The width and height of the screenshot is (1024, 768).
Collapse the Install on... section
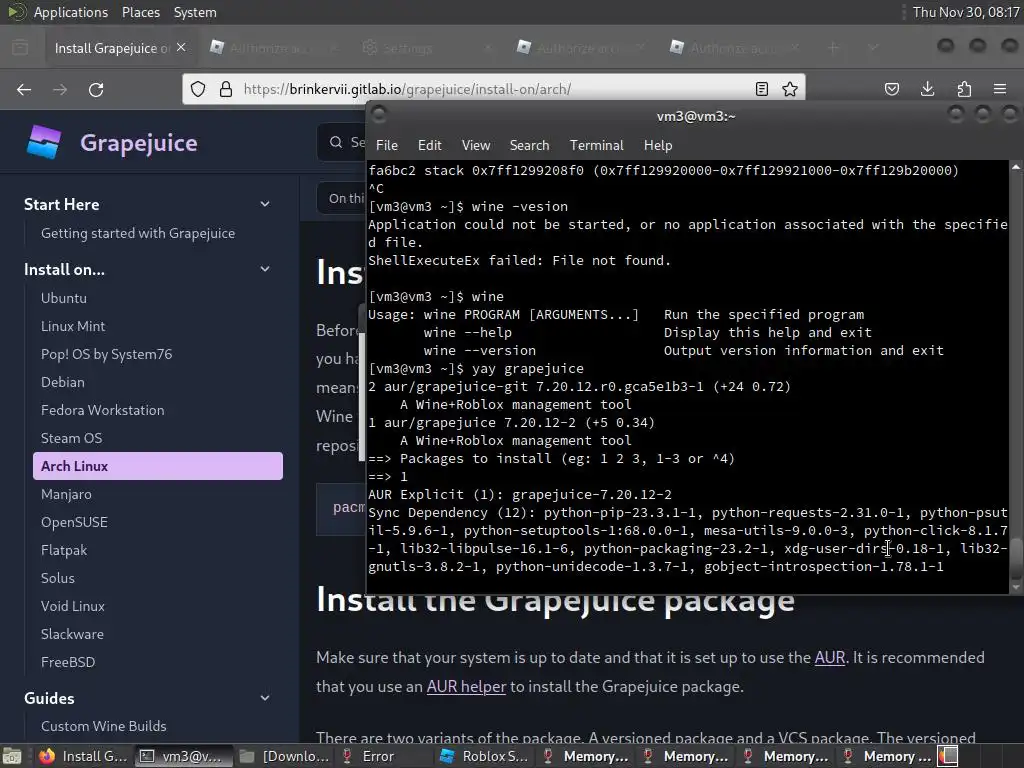point(265,269)
